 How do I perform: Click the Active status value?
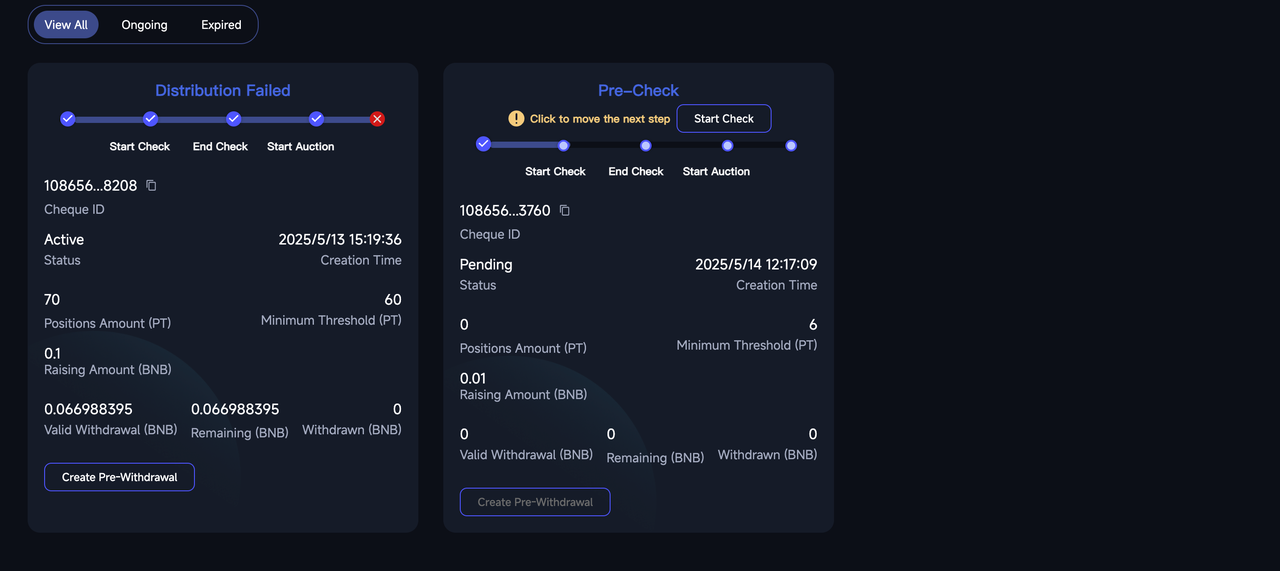tap(64, 240)
